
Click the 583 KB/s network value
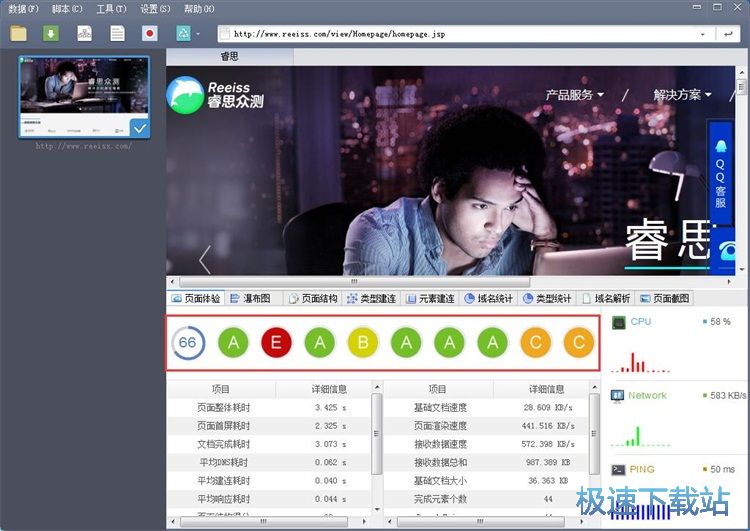pyautogui.click(x=728, y=396)
